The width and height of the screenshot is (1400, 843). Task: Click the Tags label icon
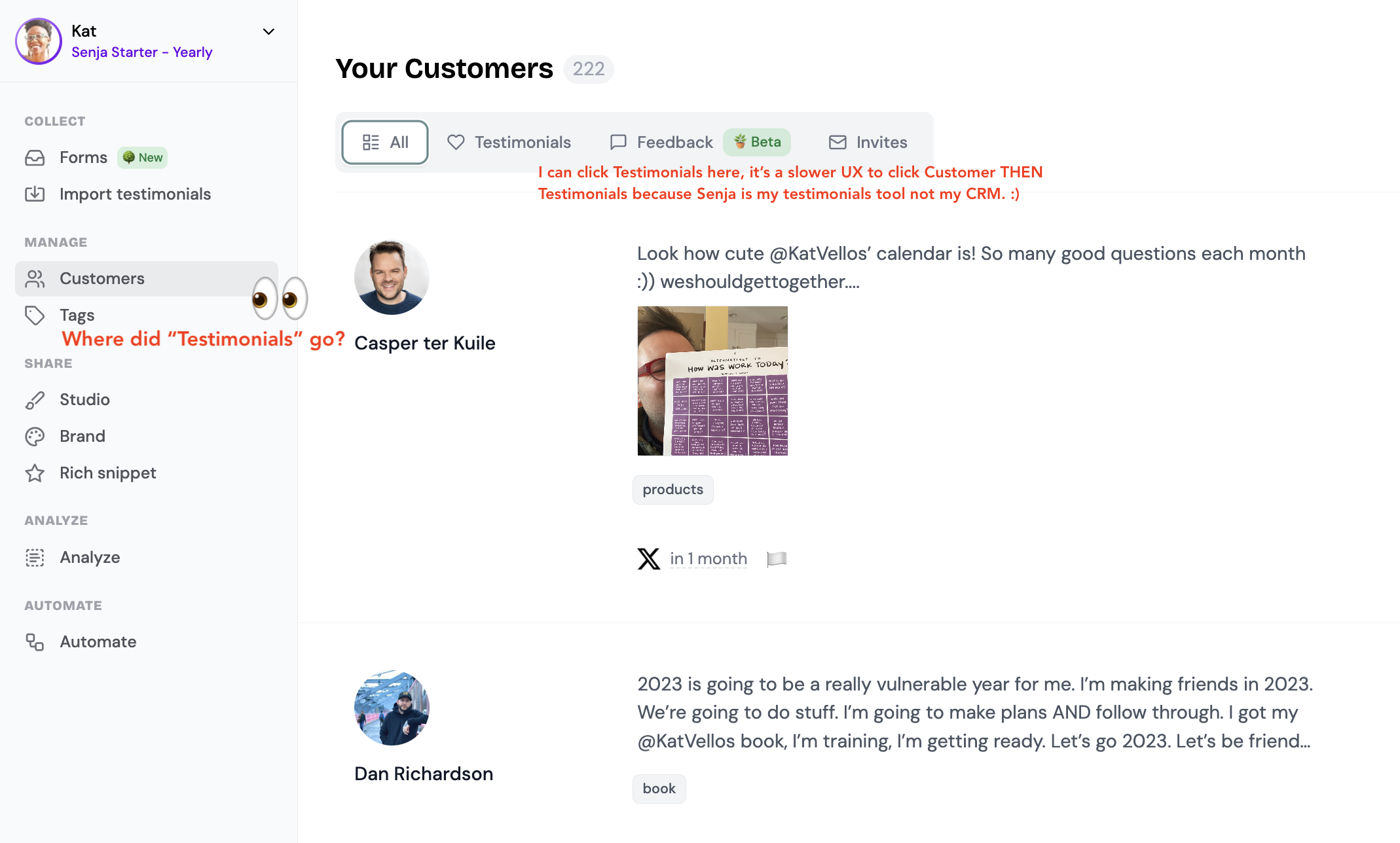coord(35,315)
